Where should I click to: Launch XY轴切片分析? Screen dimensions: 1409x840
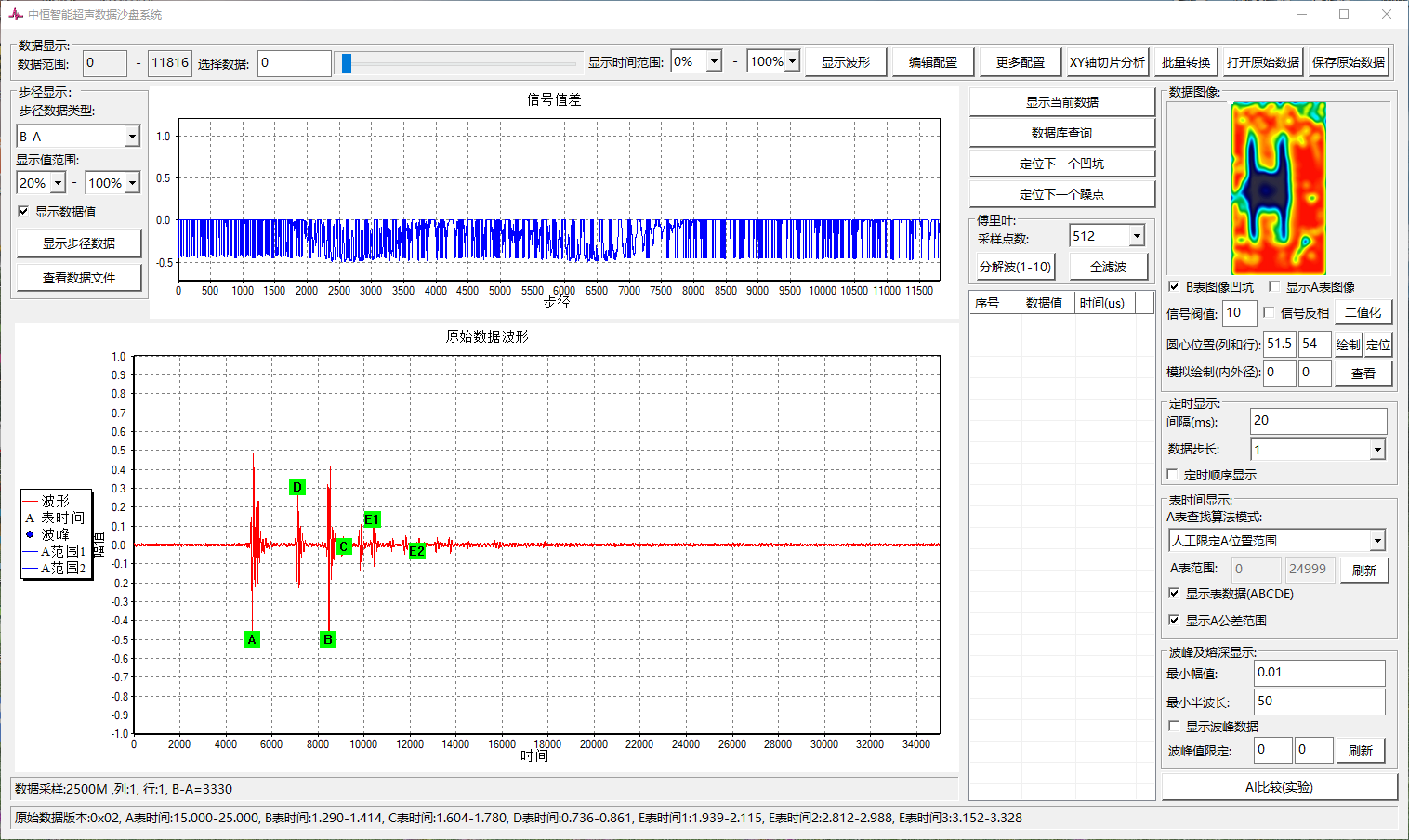(x=1108, y=62)
